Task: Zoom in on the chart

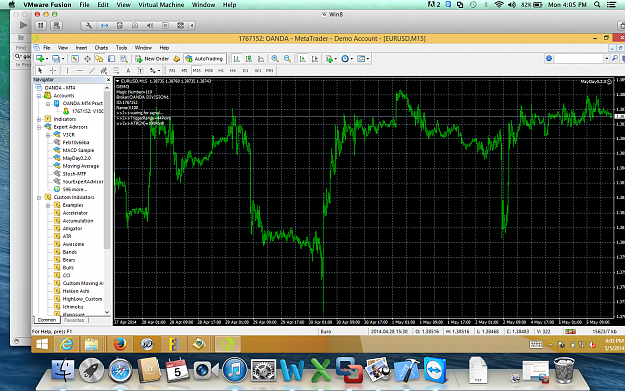Action: [275, 59]
